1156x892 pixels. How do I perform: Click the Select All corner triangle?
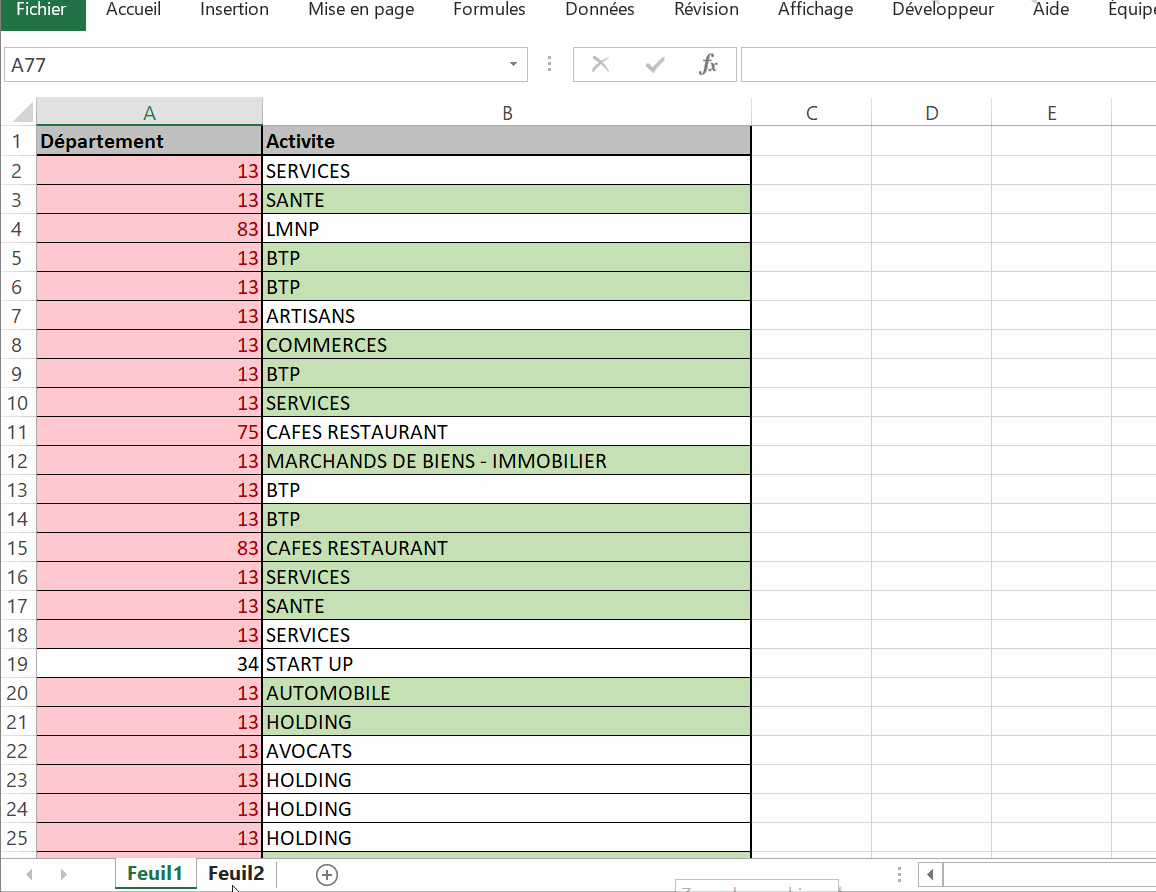coord(23,112)
